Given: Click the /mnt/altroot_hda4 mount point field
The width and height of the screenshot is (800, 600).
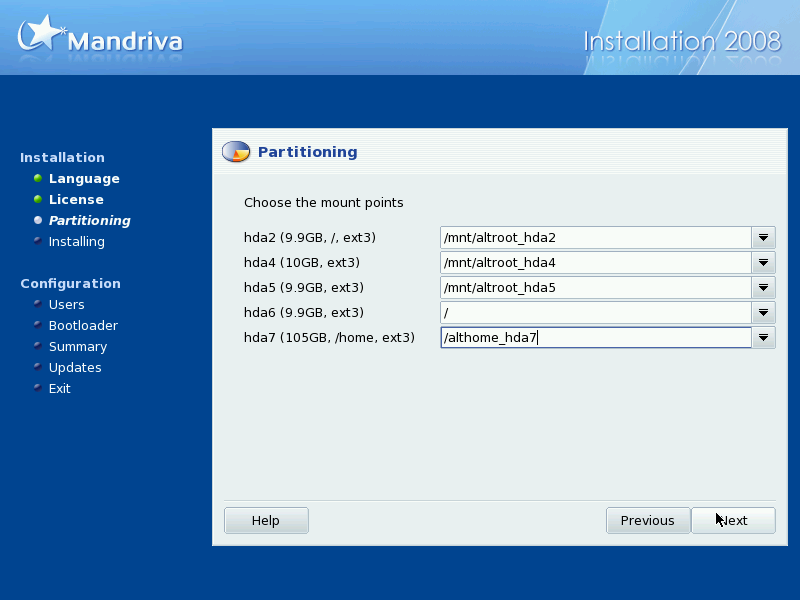Looking at the screenshot, I should point(595,262).
